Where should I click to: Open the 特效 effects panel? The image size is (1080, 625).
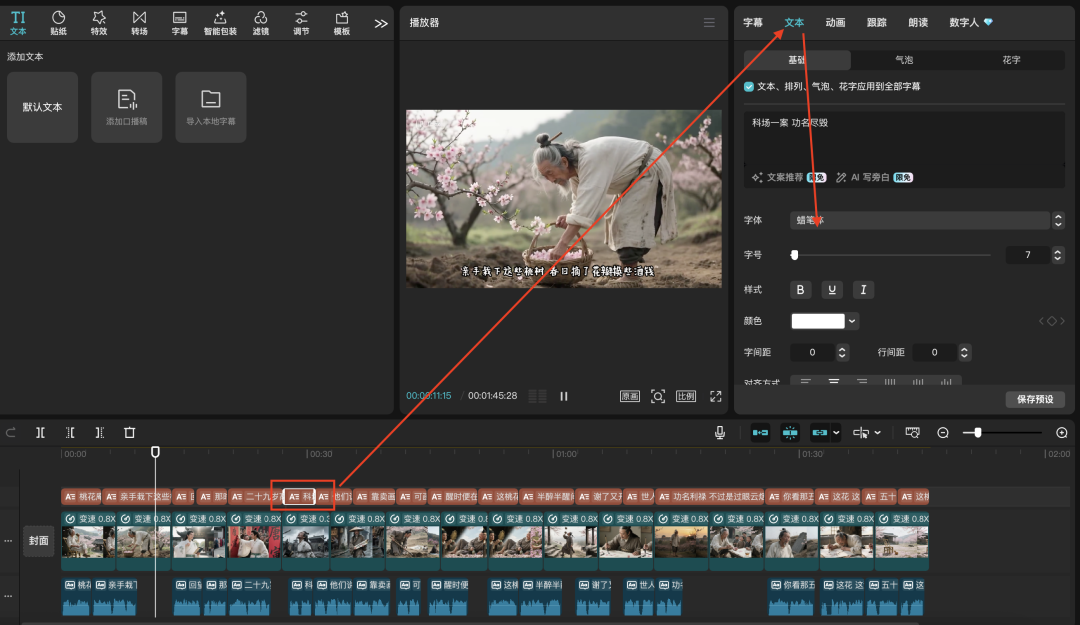(99, 22)
